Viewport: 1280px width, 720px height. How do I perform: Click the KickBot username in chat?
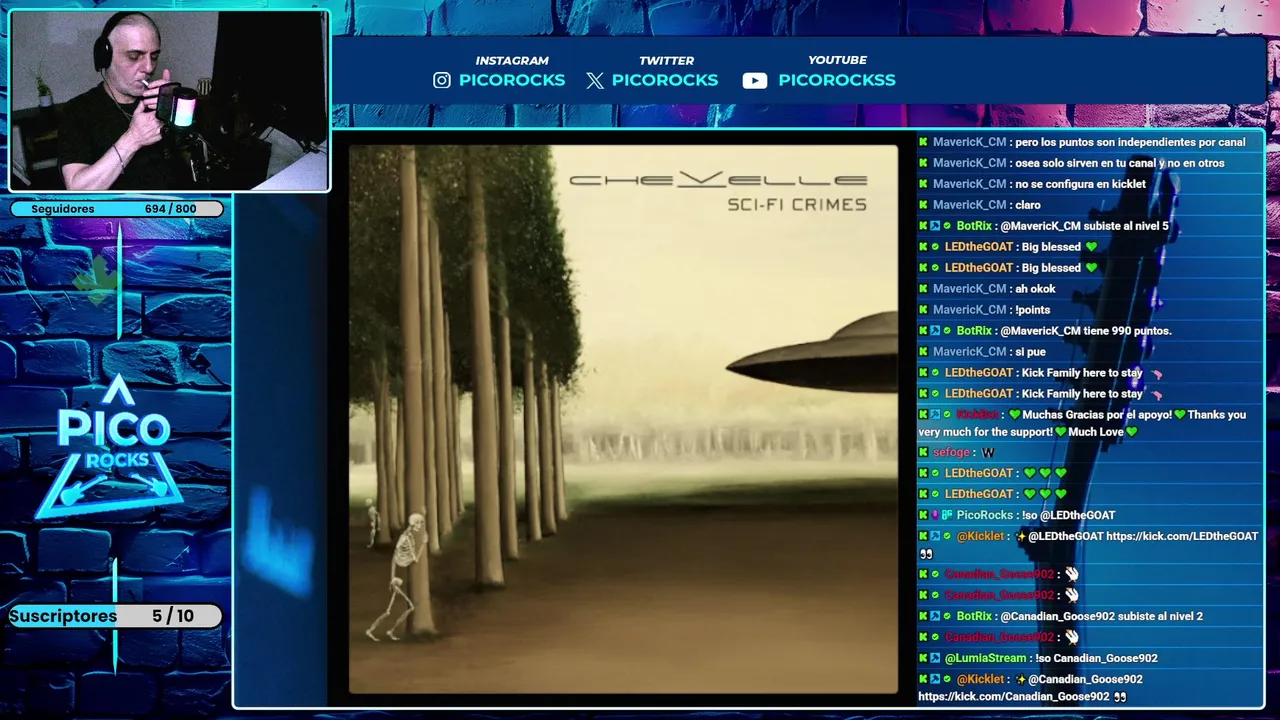[x=977, y=414]
